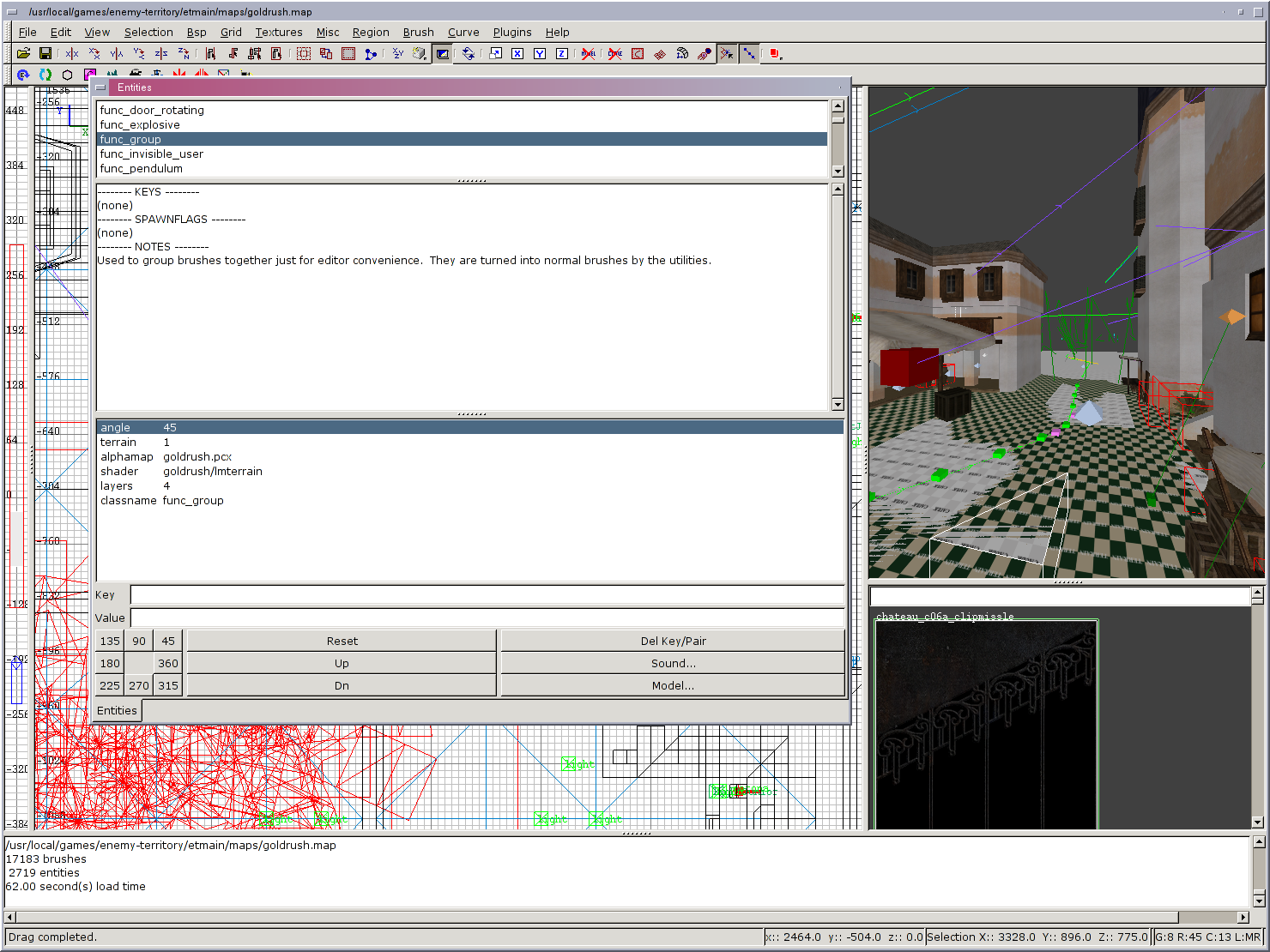
Task: Rotate selection around the X axis
Action: (94, 53)
